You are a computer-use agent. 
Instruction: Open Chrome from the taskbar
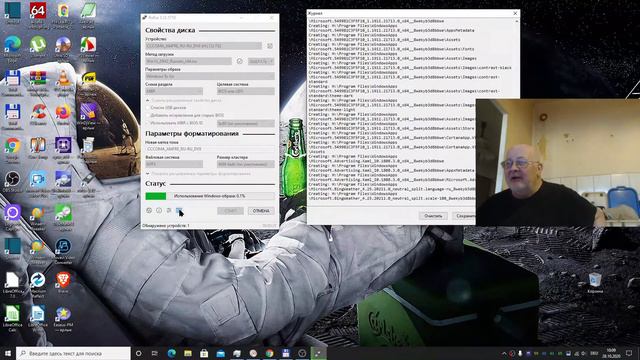[269, 353]
